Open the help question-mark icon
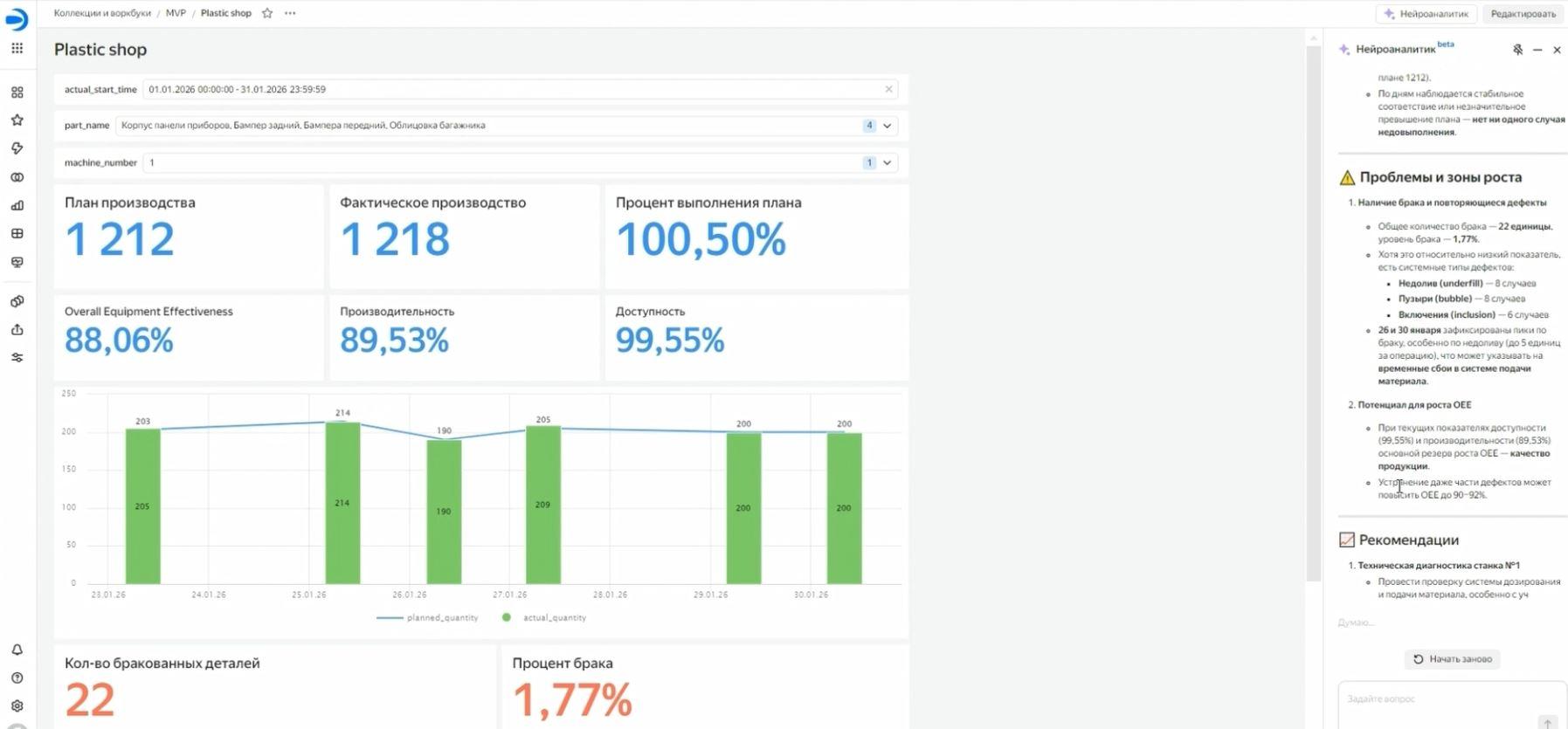Viewport: 1568px width, 729px height. 17,677
